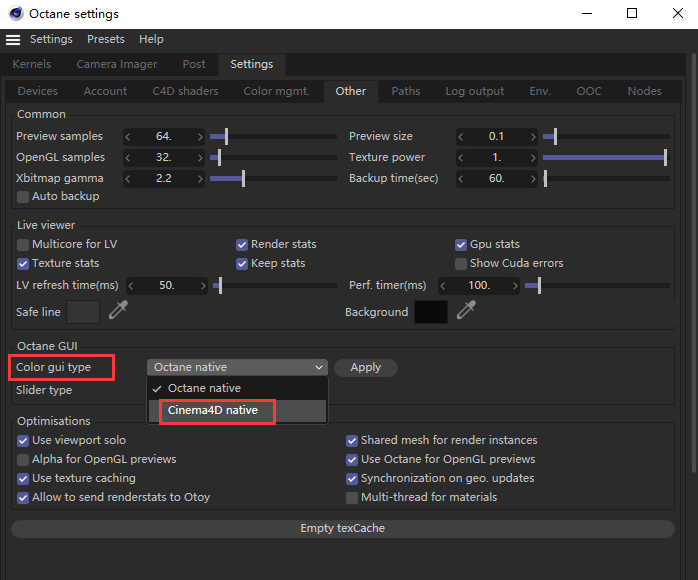Toggle the Texture stats checkbox
This screenshot has height=580, width=698.
coord(23,264)
